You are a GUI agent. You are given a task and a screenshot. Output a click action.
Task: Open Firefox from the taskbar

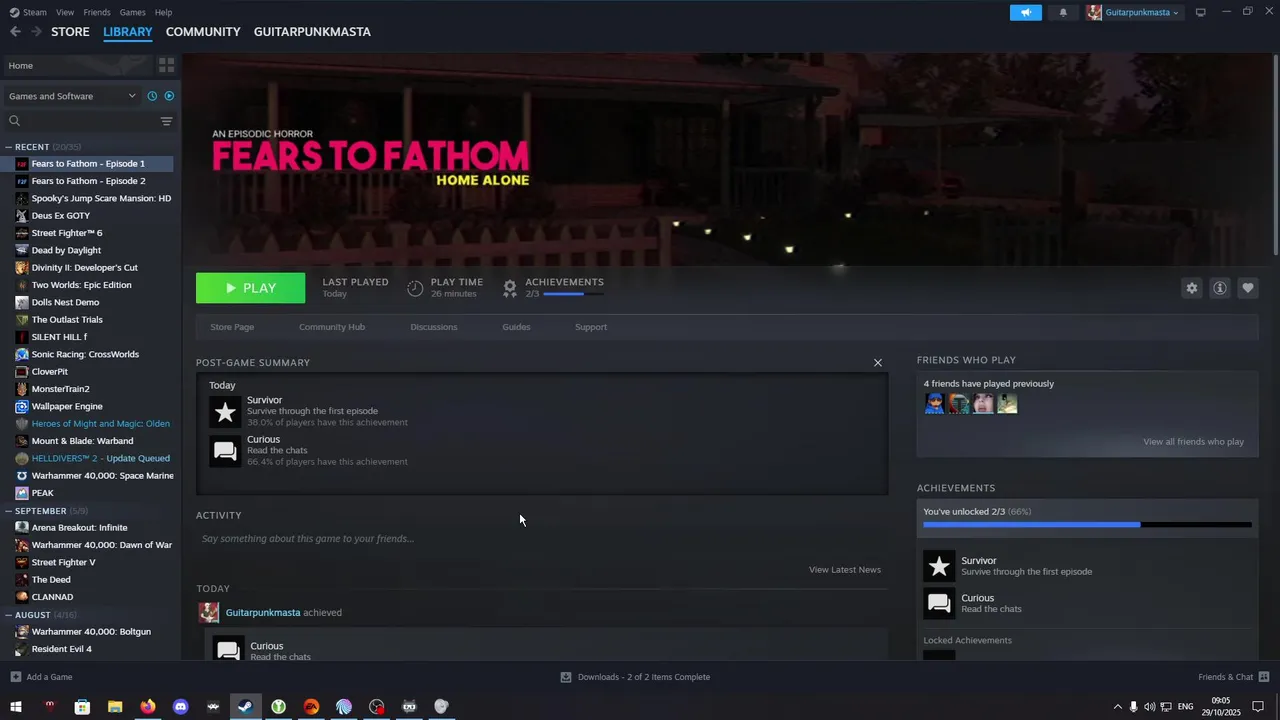pyautogui.click(x=147, y=707)
